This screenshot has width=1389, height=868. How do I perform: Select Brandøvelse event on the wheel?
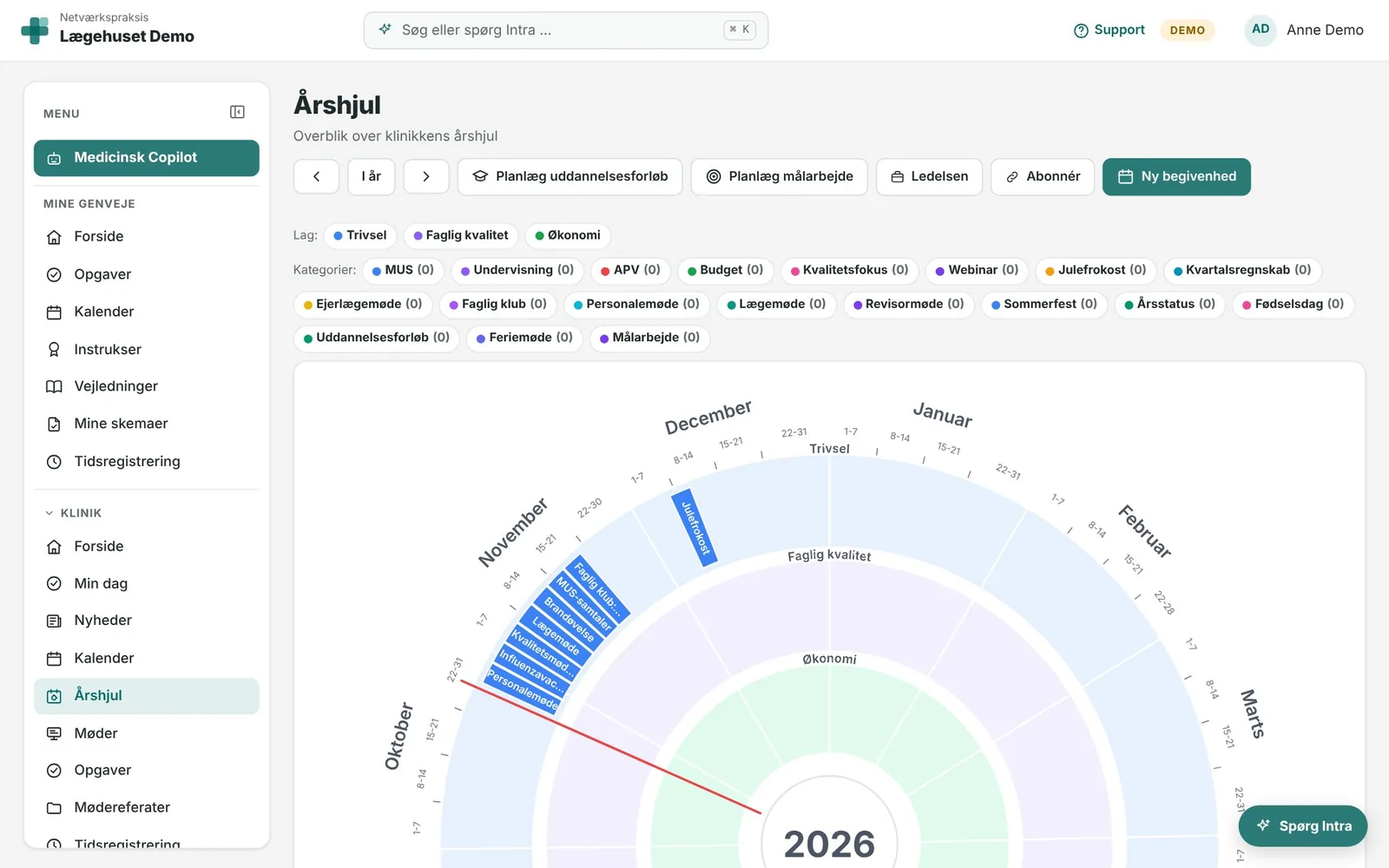click(x=569, y=620)
